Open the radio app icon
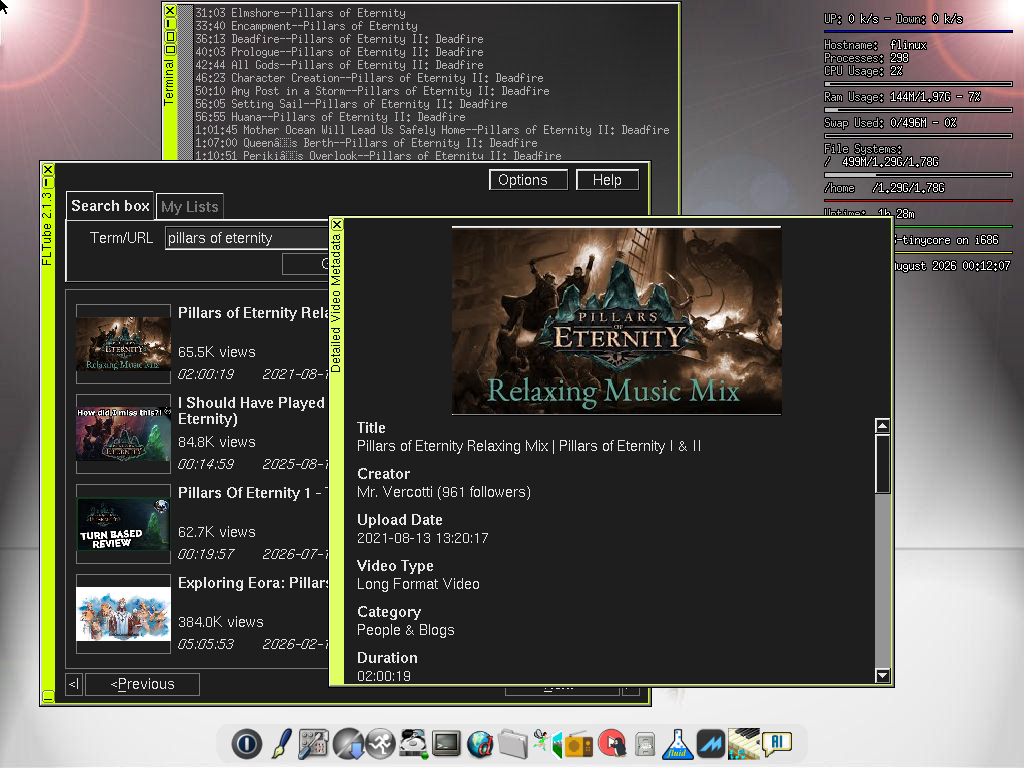Screen dimensions: 1024x768 579,744
